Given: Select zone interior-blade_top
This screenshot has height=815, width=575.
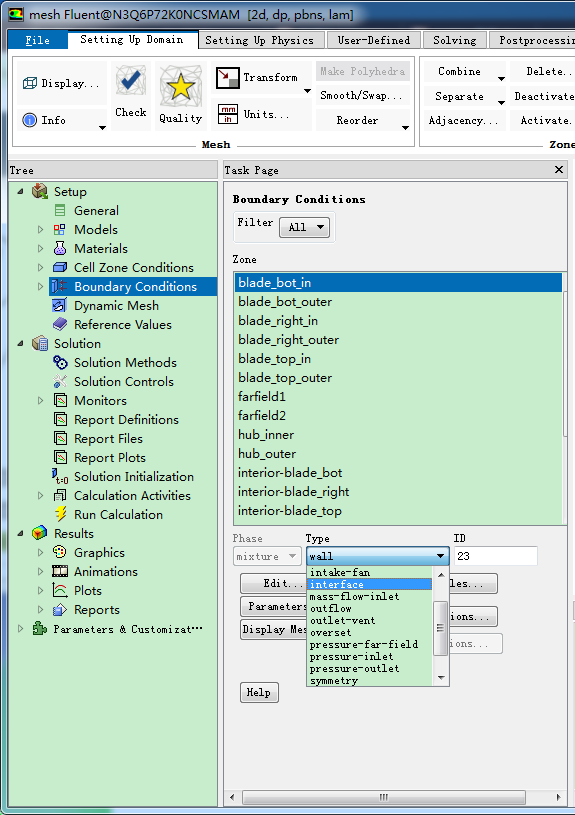Looking at the screenshot, I should tap(398, 511).
